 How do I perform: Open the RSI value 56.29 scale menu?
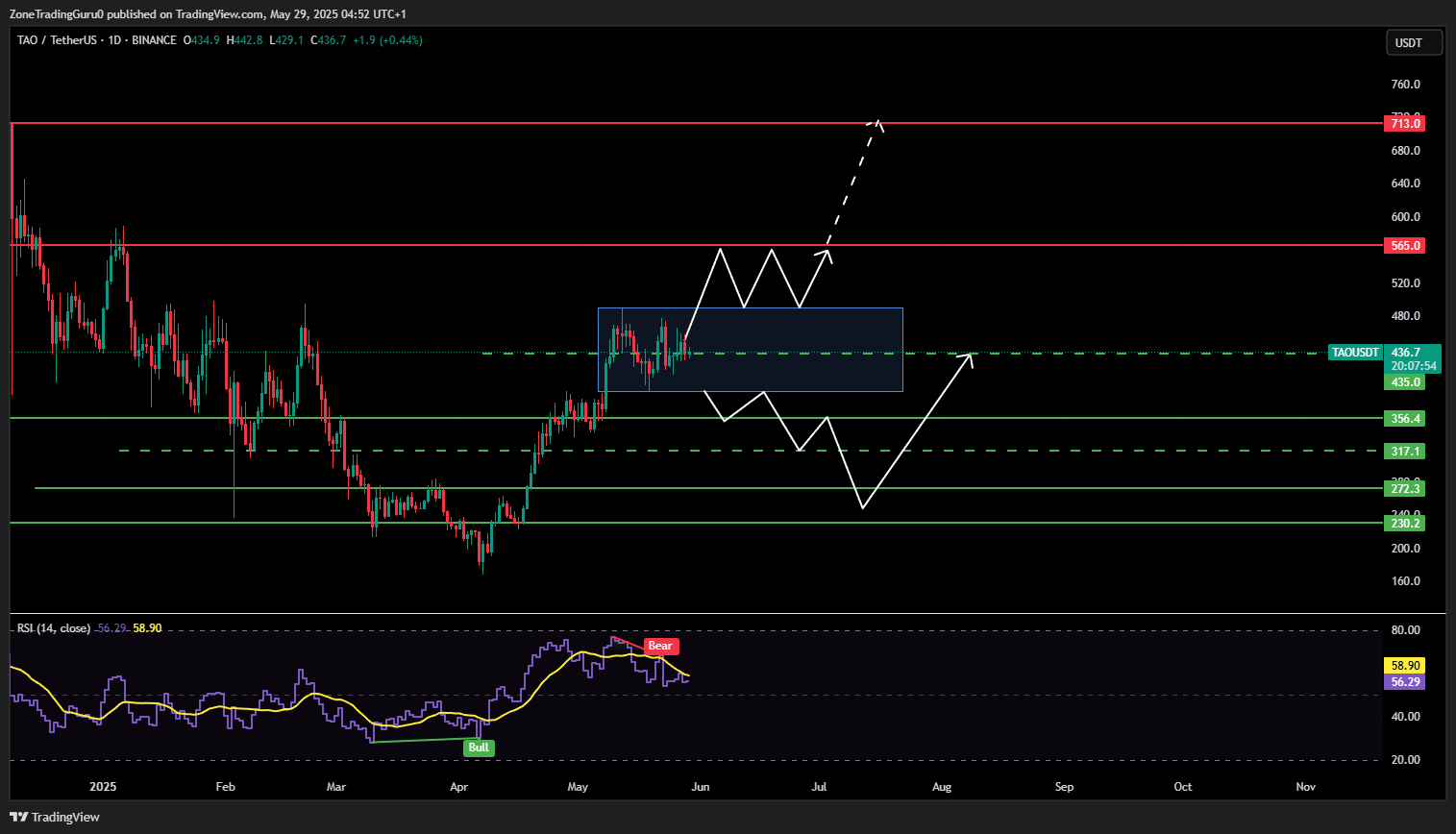click(1404, 682)
